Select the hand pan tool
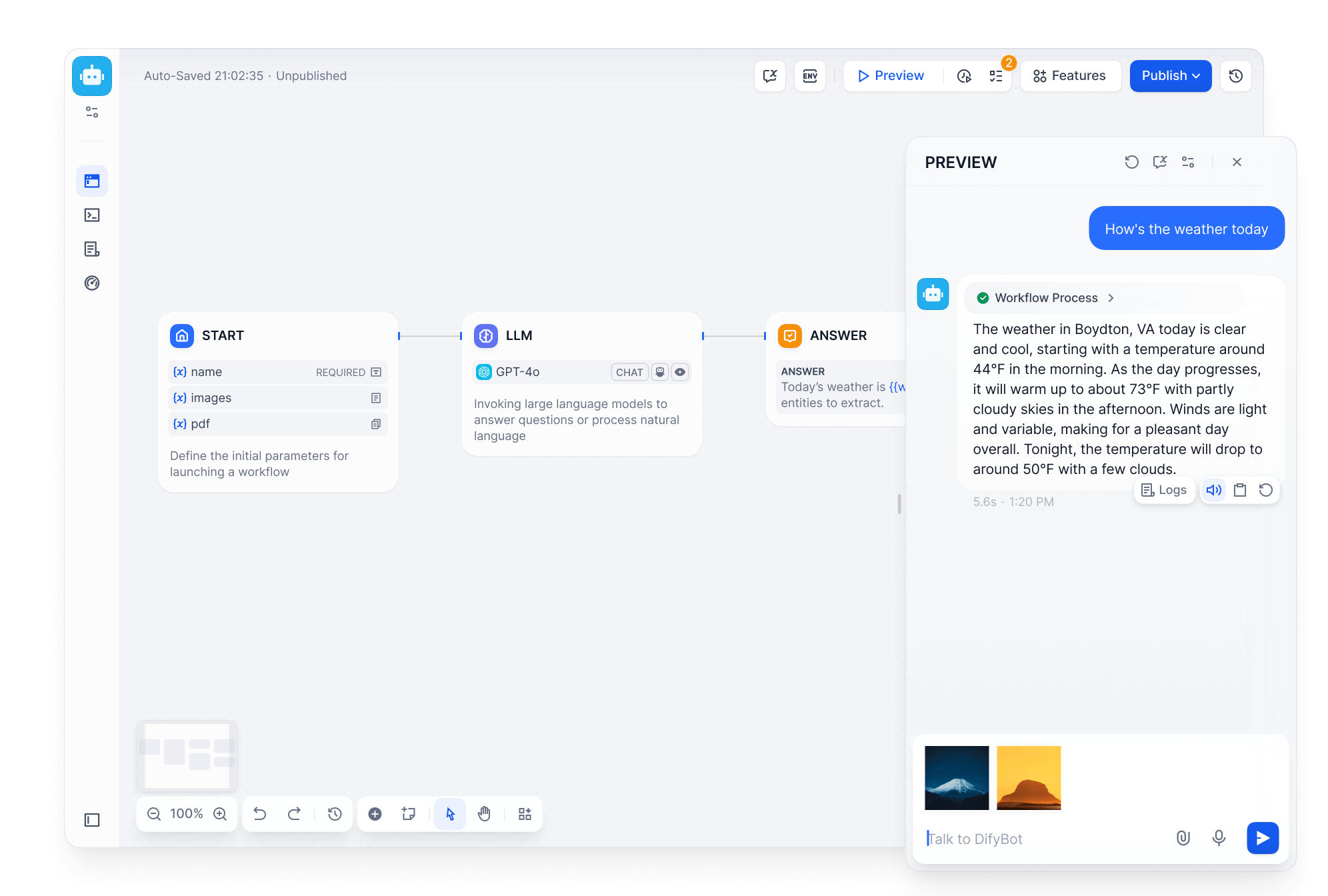 pos(485,814)
